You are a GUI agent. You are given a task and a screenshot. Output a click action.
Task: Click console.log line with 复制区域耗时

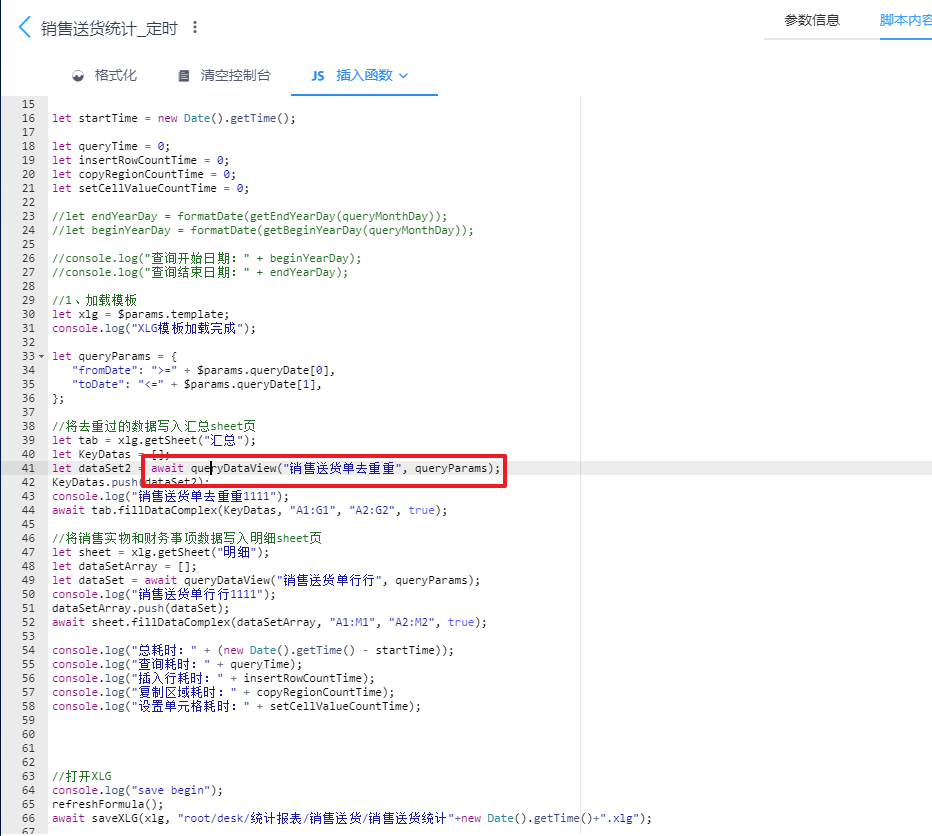[223, 692]
